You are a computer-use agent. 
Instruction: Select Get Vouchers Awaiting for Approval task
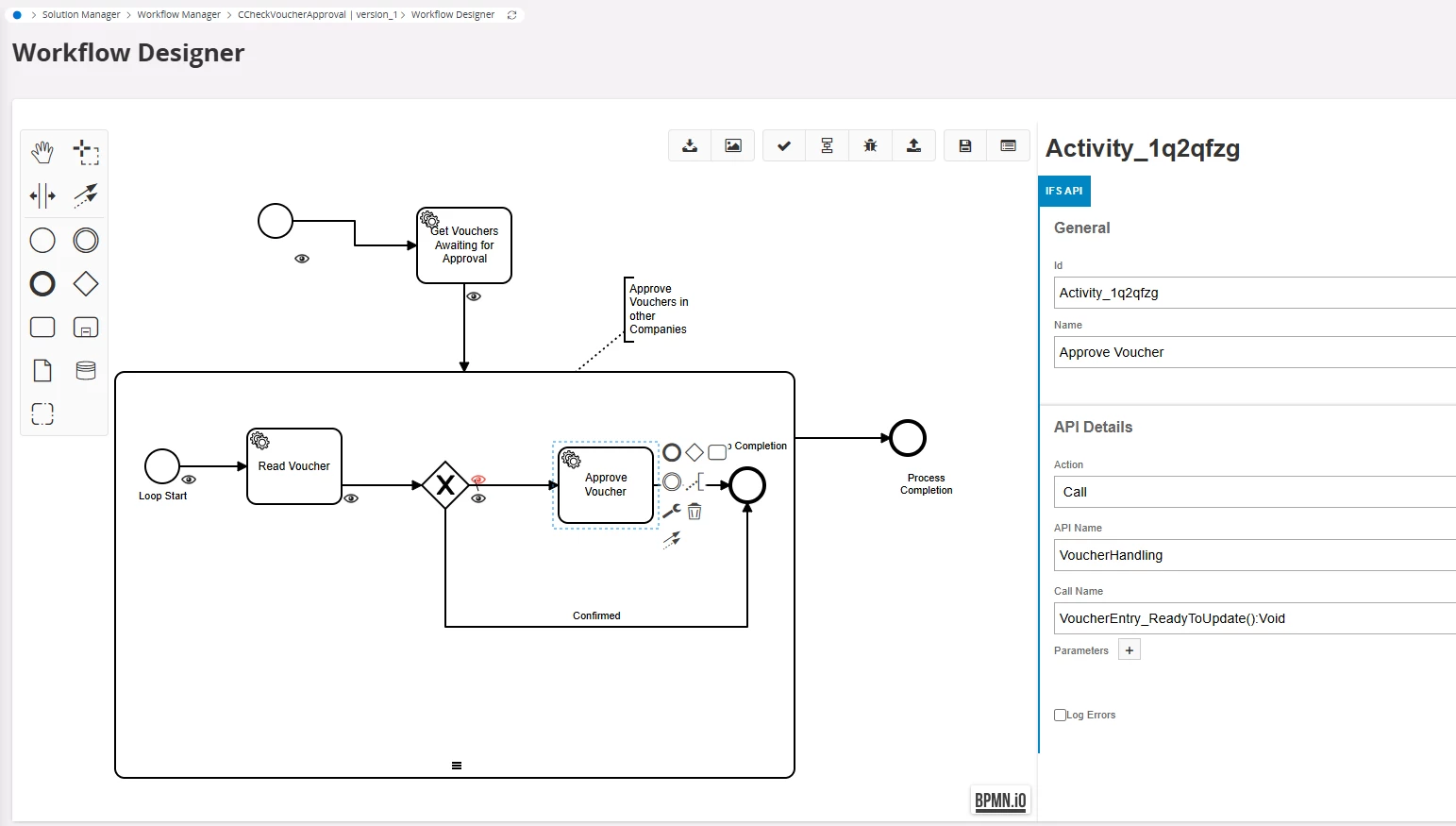464,245
